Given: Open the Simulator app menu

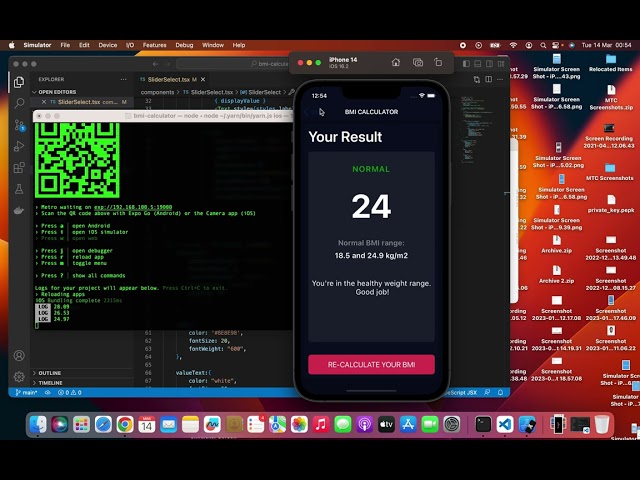Looking at the screenshot, I should (37, 45).
